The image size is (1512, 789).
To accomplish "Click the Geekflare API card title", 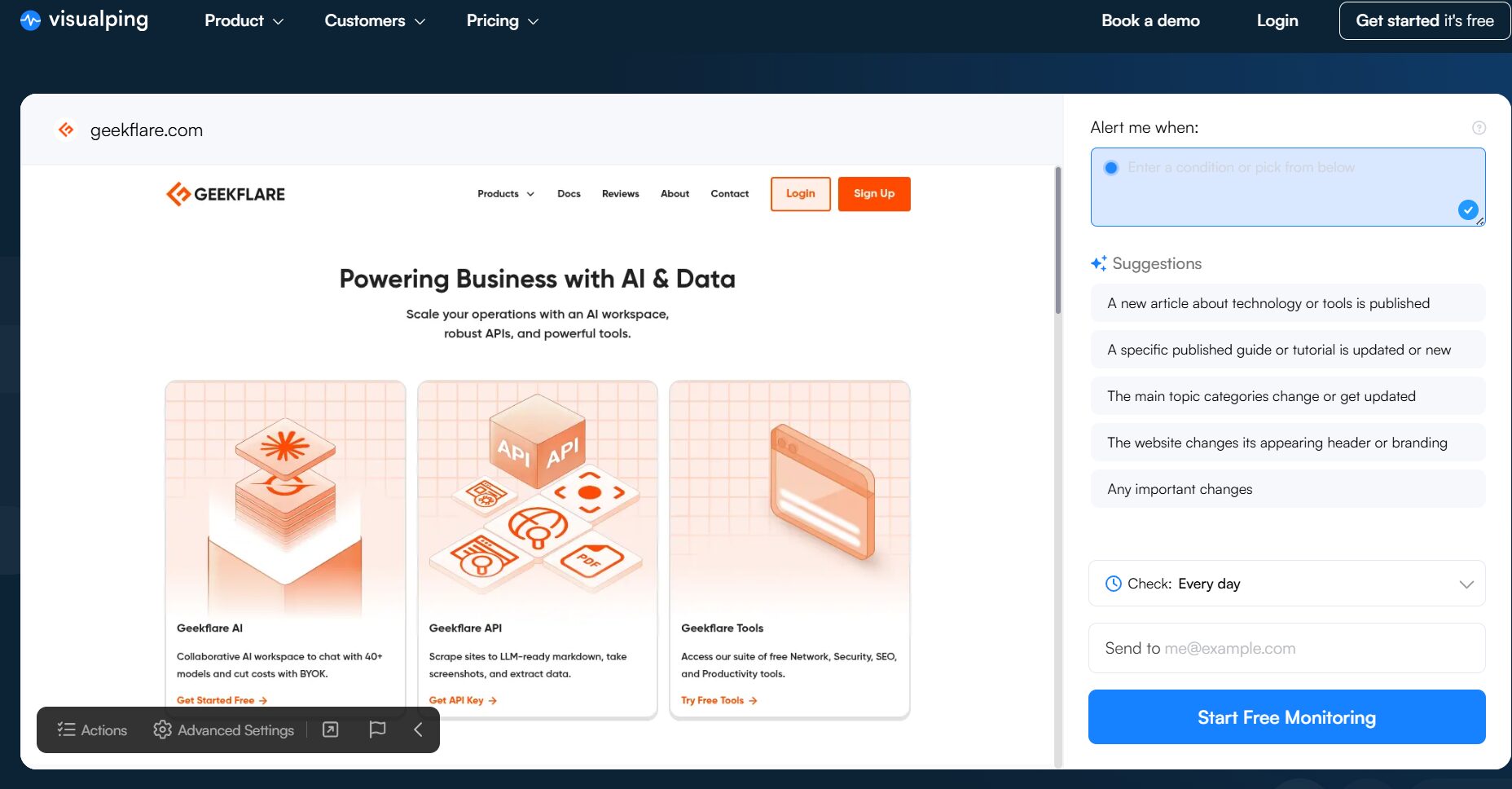I will (465, 628).
